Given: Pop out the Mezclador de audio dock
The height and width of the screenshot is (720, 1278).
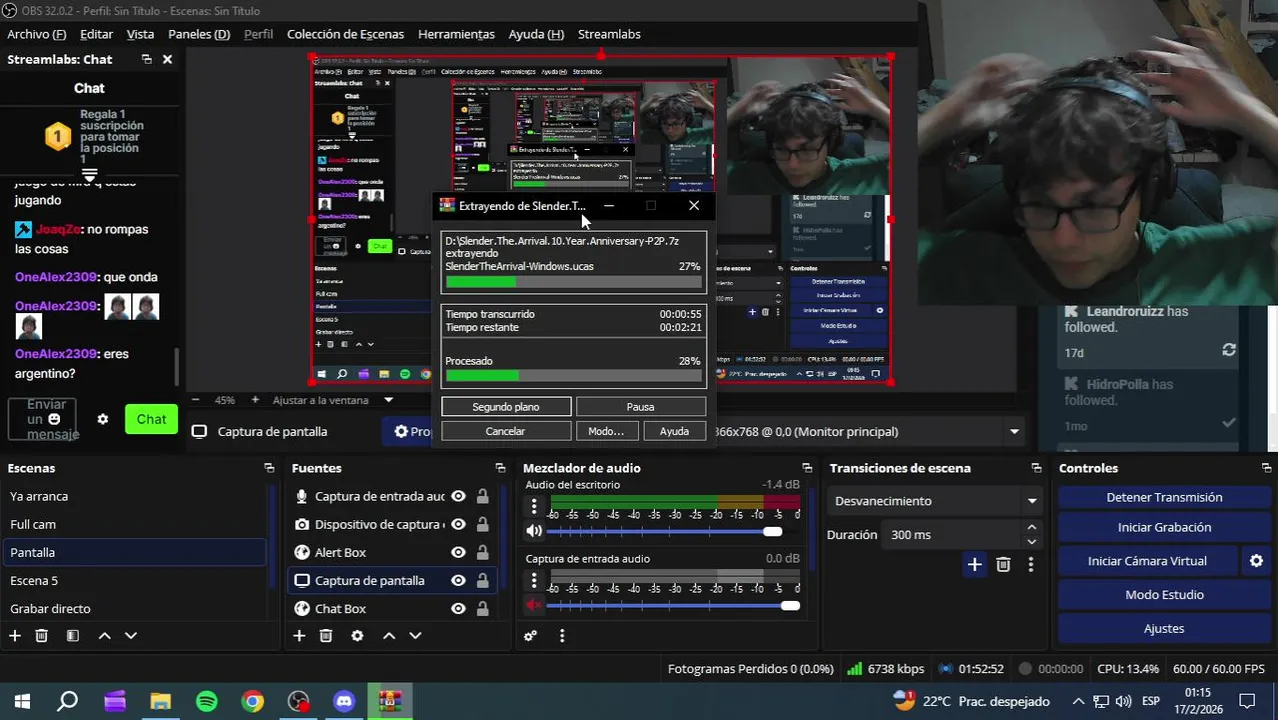Looking at the screenshot, I should (806, 468).
